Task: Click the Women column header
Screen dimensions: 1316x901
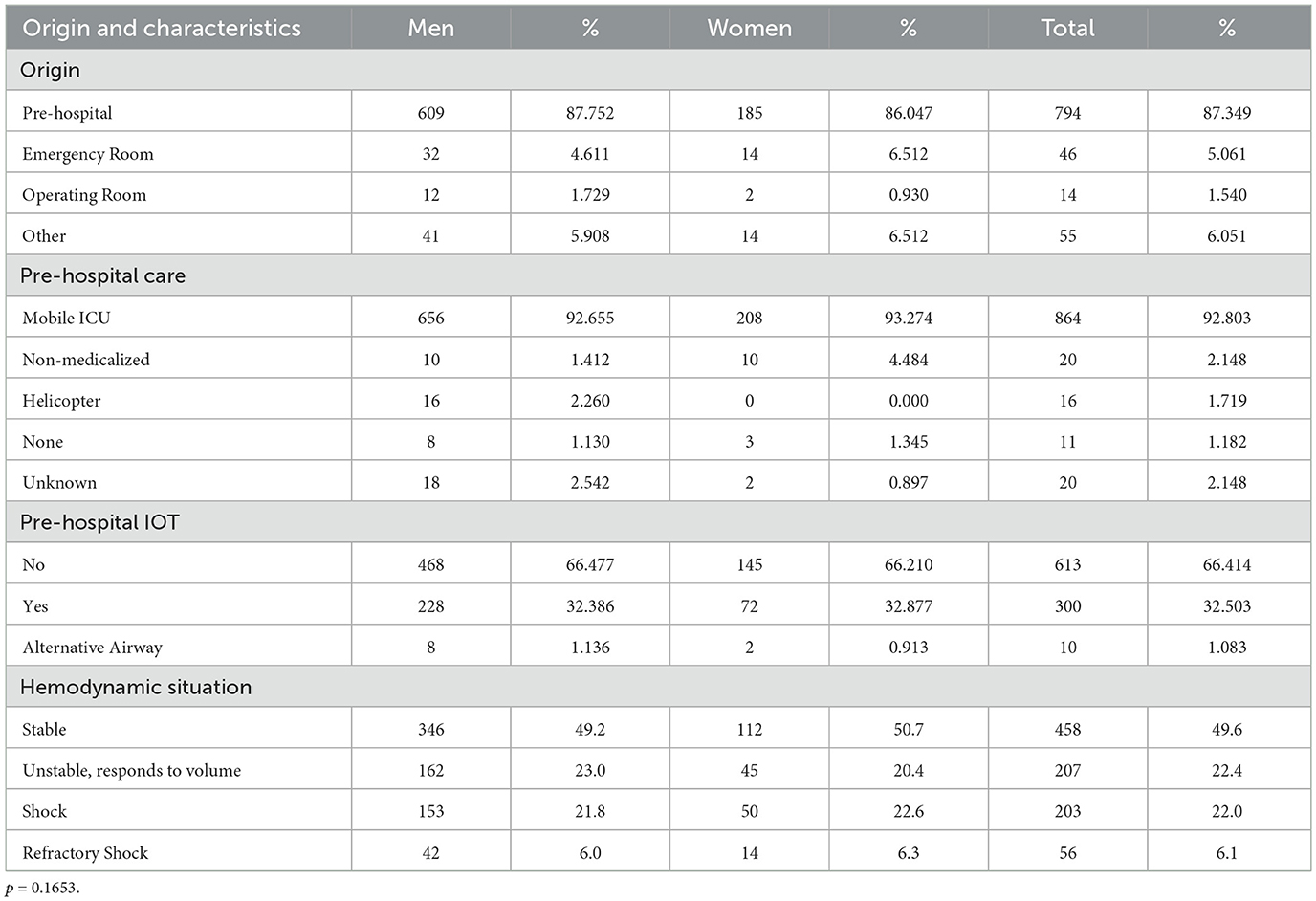Action: pos(749,29)
